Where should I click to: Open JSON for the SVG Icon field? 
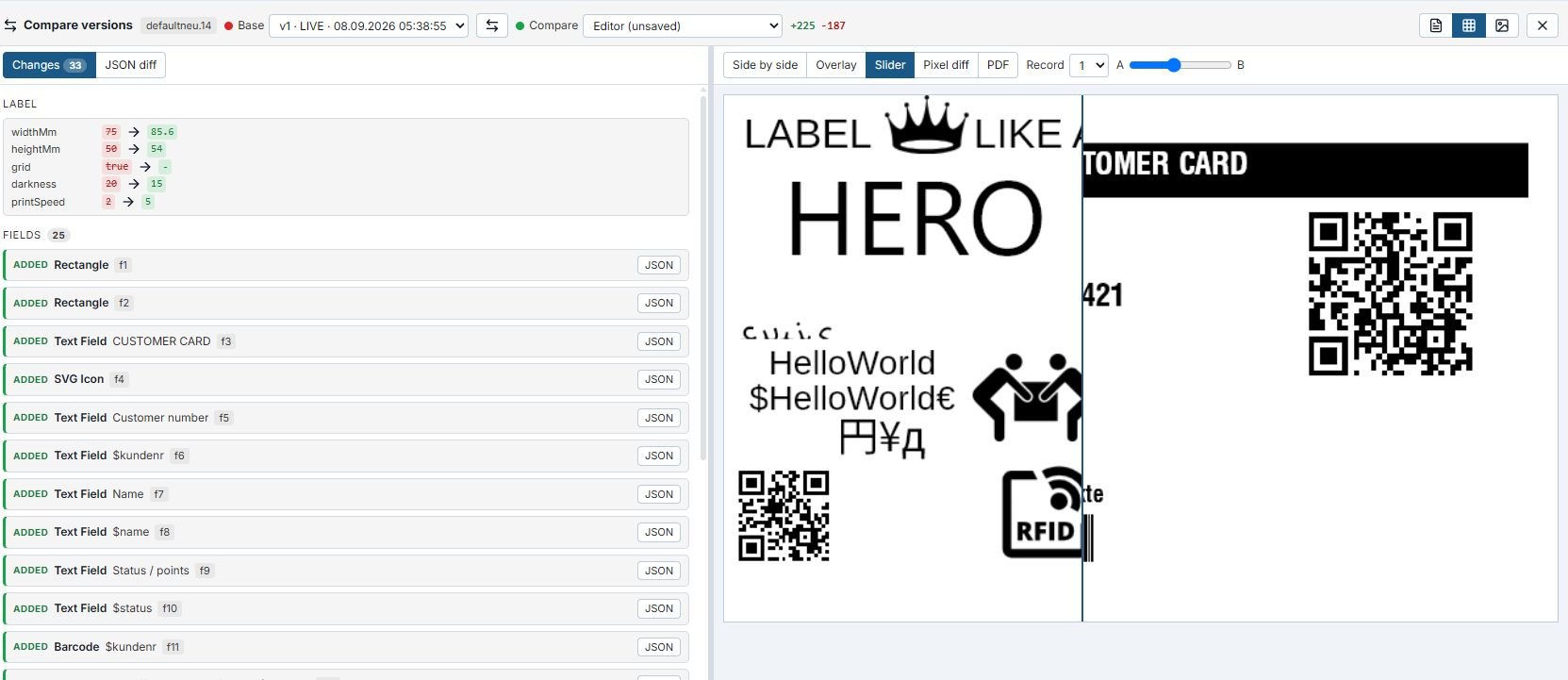659,379
